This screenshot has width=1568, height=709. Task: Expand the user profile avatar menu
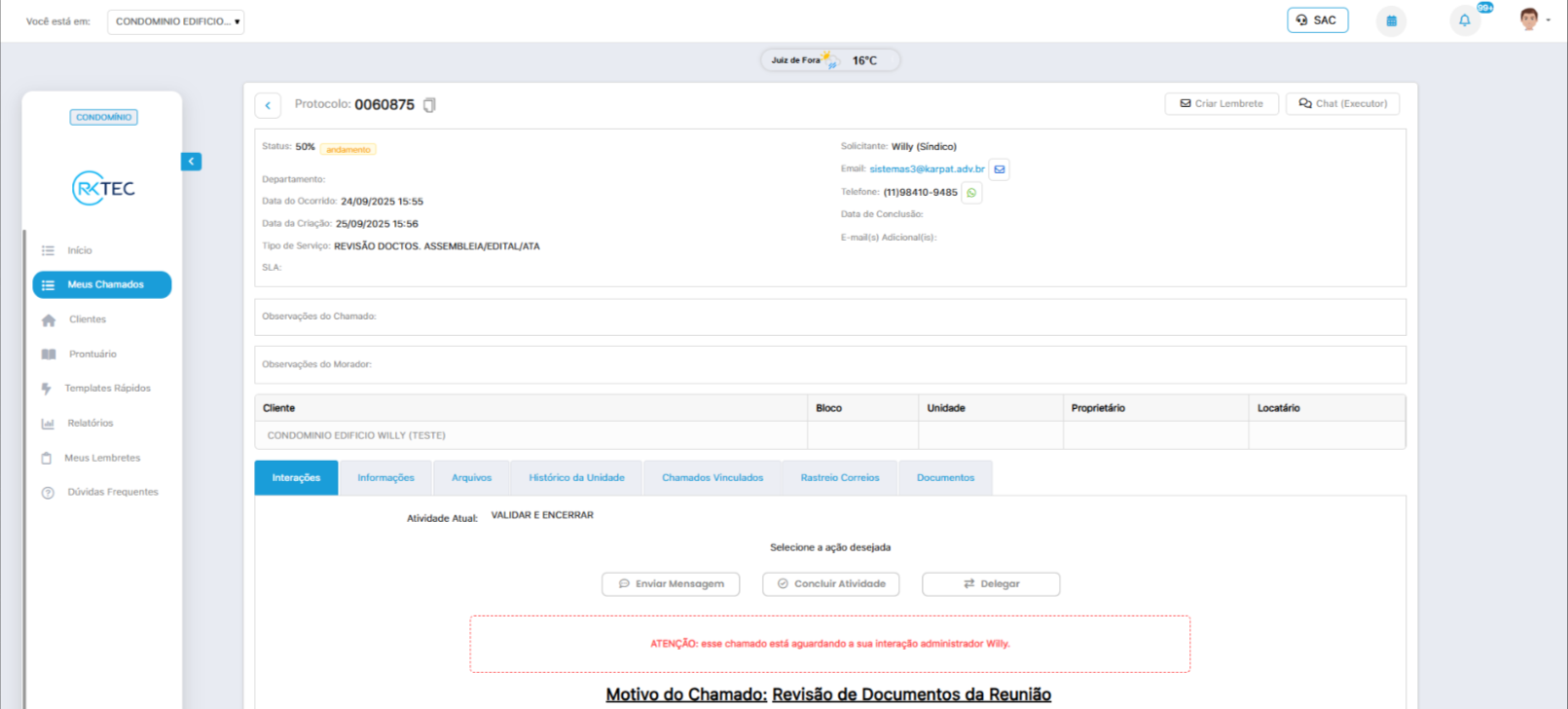tap(1533, 20)
